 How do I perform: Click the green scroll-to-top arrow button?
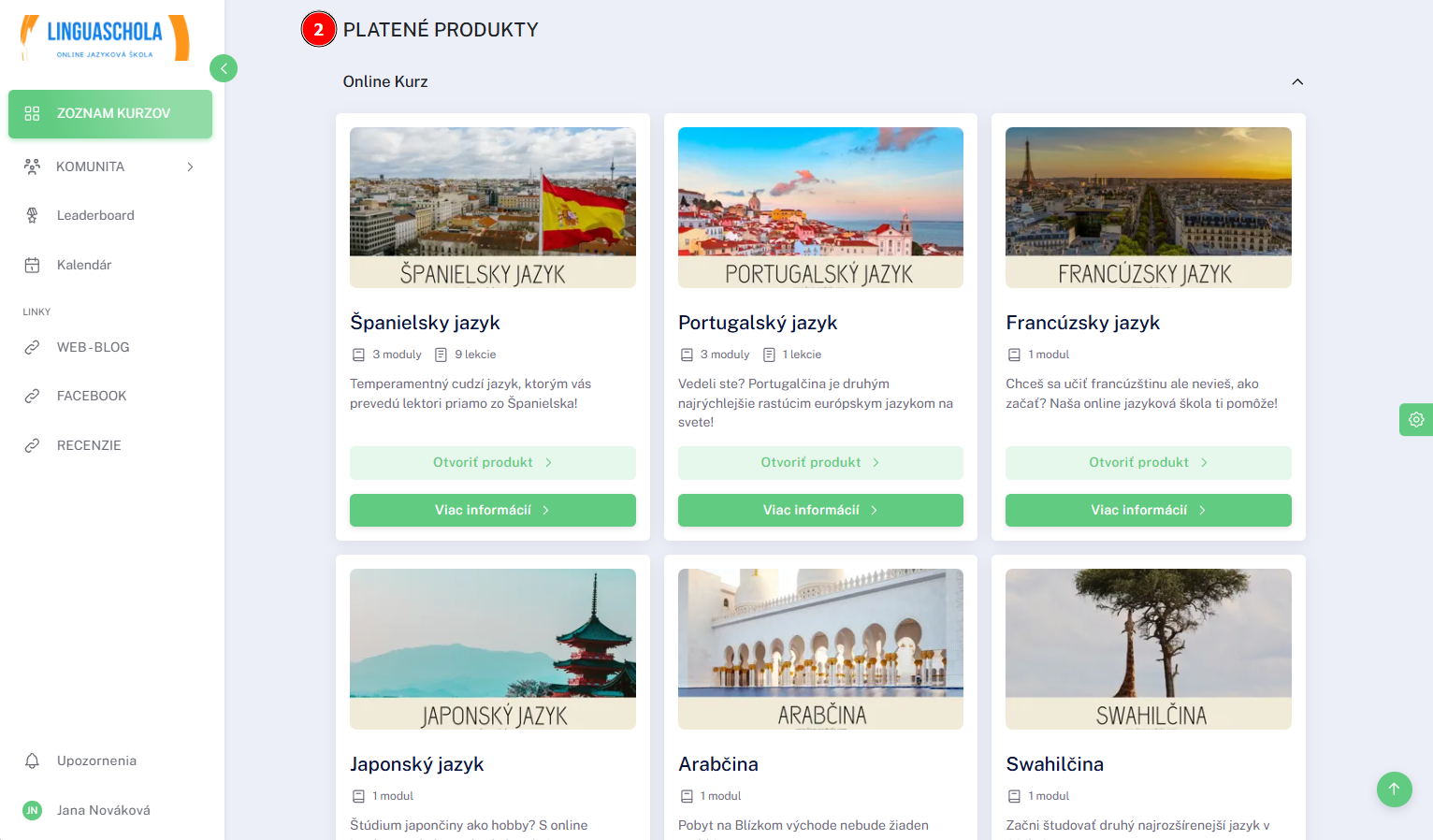[1394, 789]
